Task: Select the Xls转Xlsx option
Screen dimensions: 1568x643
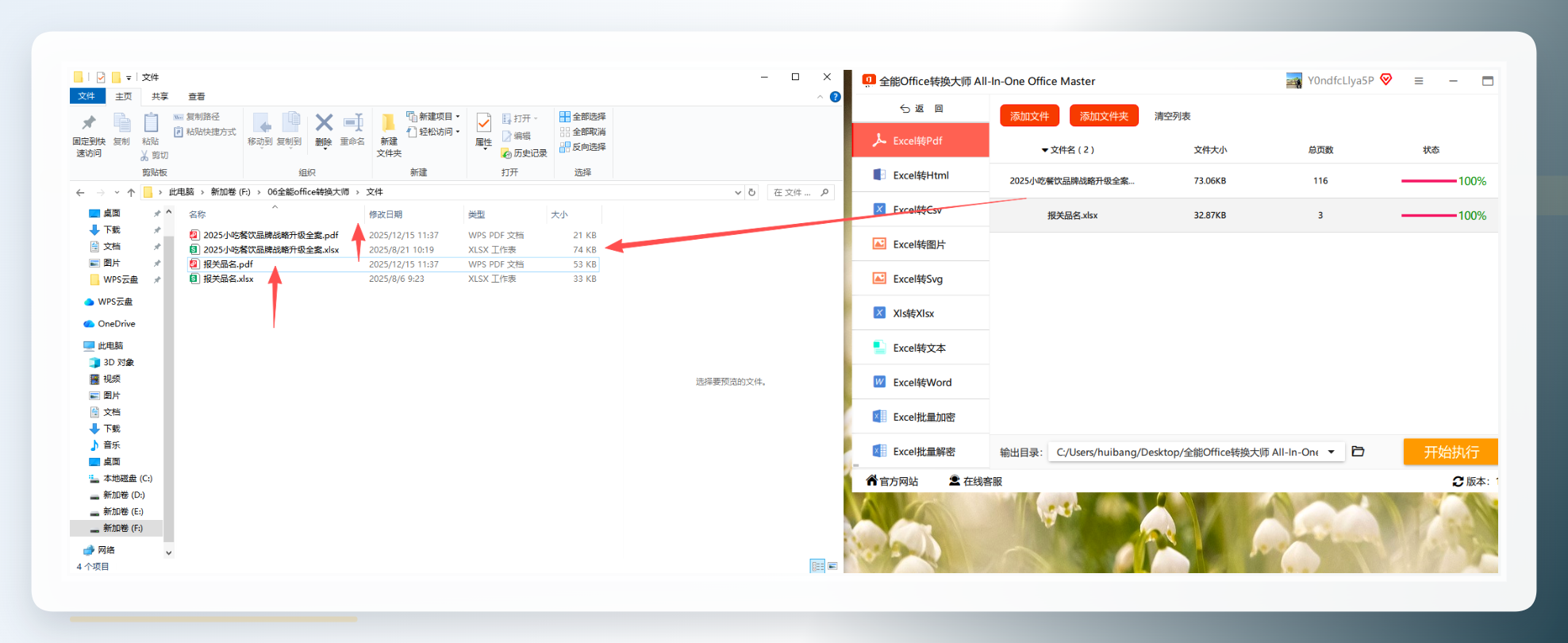Action: 920,313
